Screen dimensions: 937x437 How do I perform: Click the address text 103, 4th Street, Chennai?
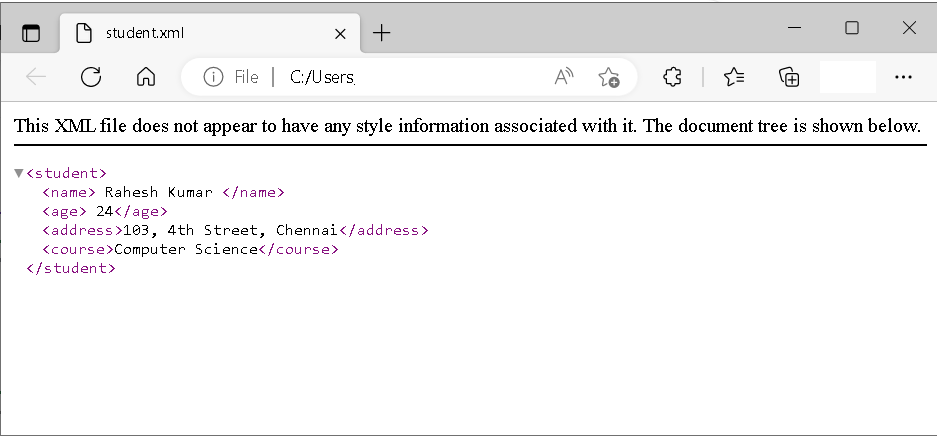(230, 230)
